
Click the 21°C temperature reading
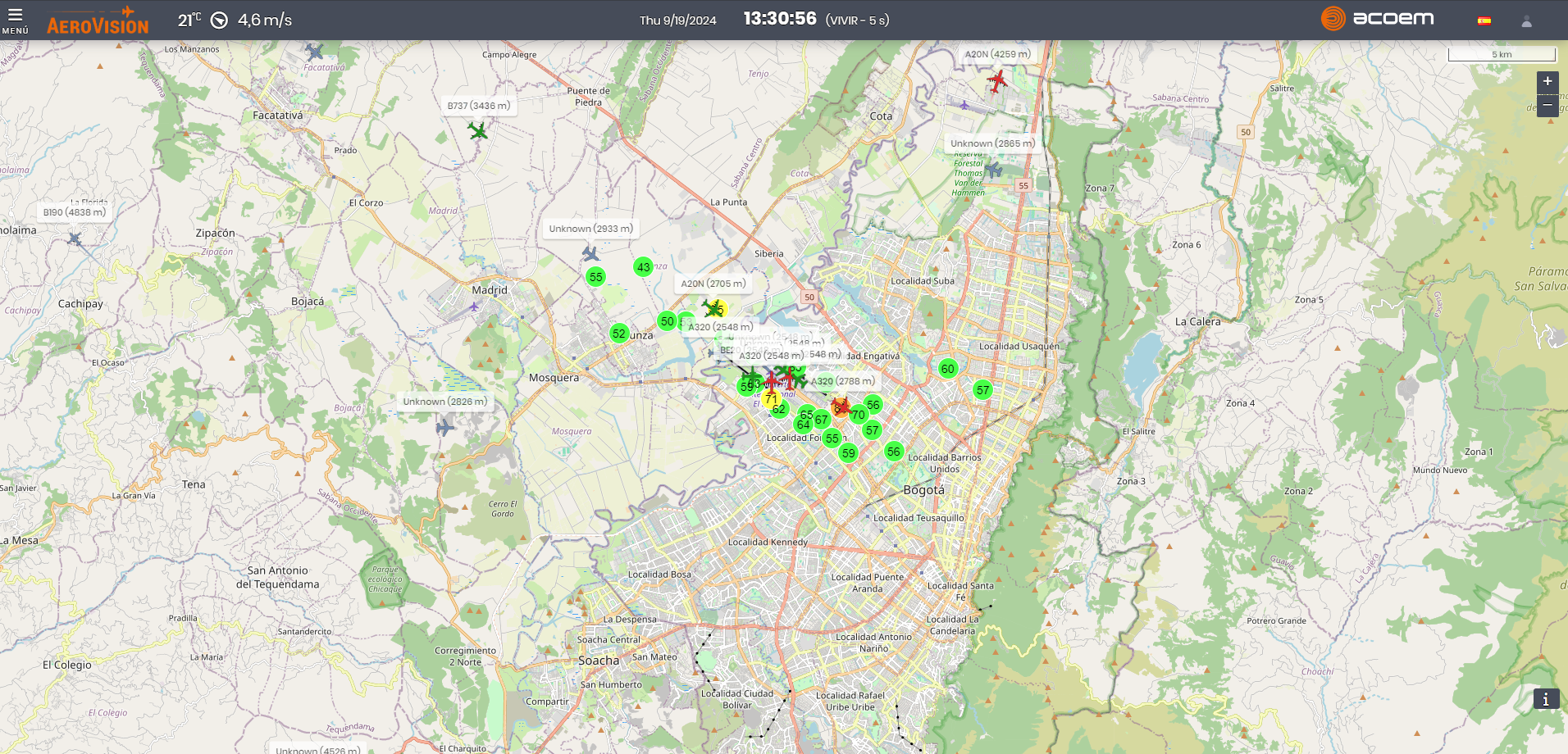189,20
